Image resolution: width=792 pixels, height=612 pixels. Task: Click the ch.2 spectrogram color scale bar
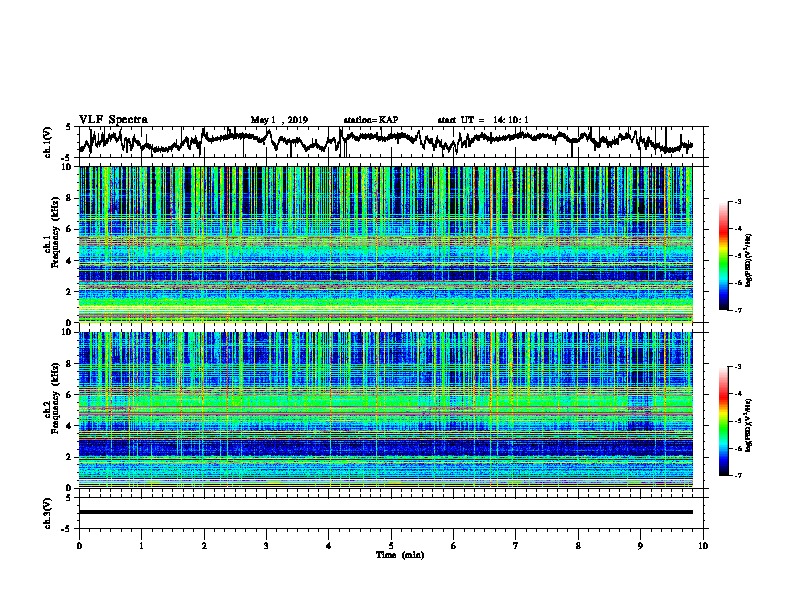coord(723,421)
